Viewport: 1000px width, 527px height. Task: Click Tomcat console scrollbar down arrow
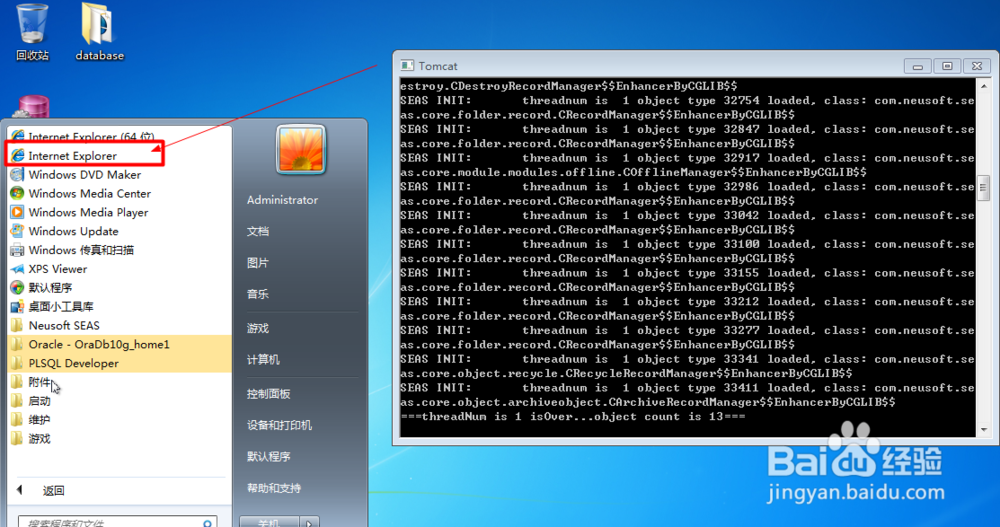[x=983, y=430]
